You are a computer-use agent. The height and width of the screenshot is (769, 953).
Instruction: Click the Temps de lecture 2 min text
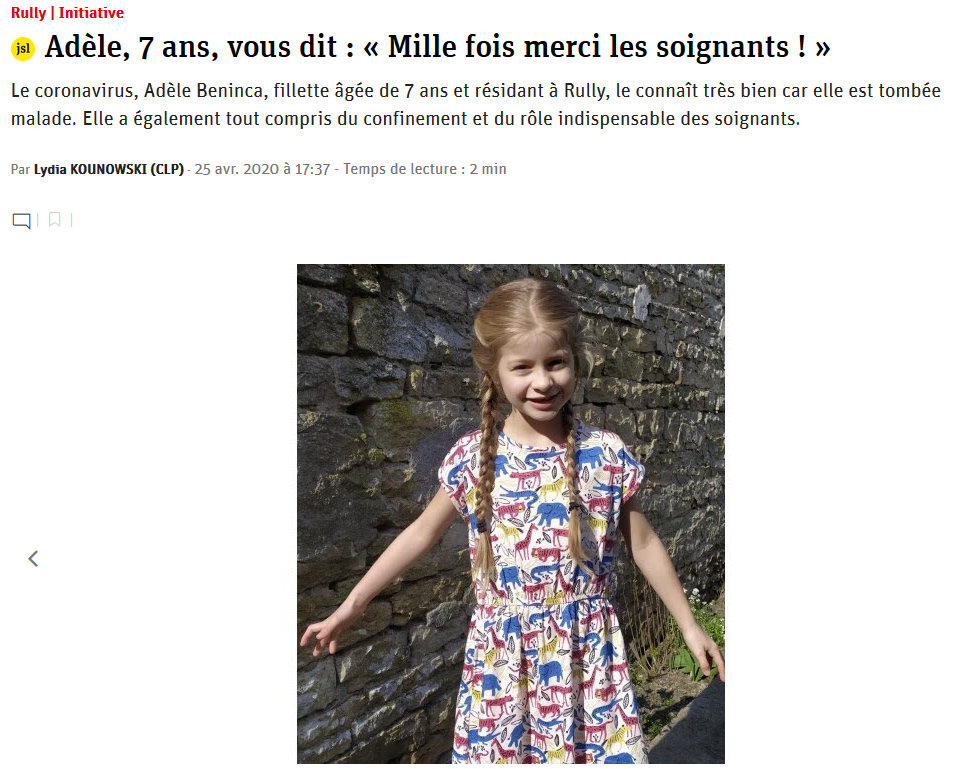(425, 169)
